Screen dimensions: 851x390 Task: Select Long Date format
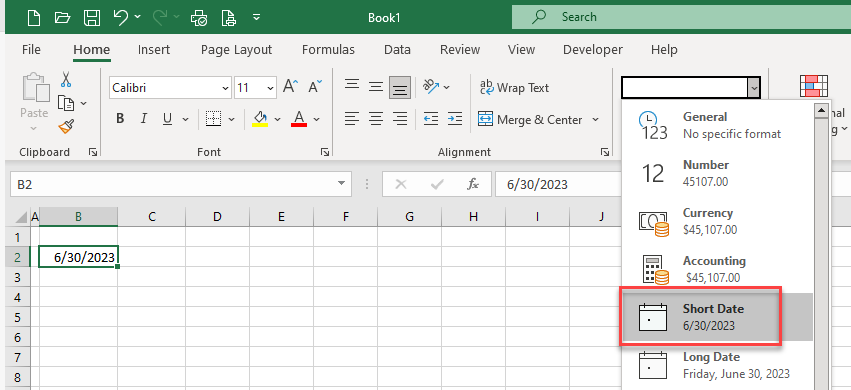point(717,365)
